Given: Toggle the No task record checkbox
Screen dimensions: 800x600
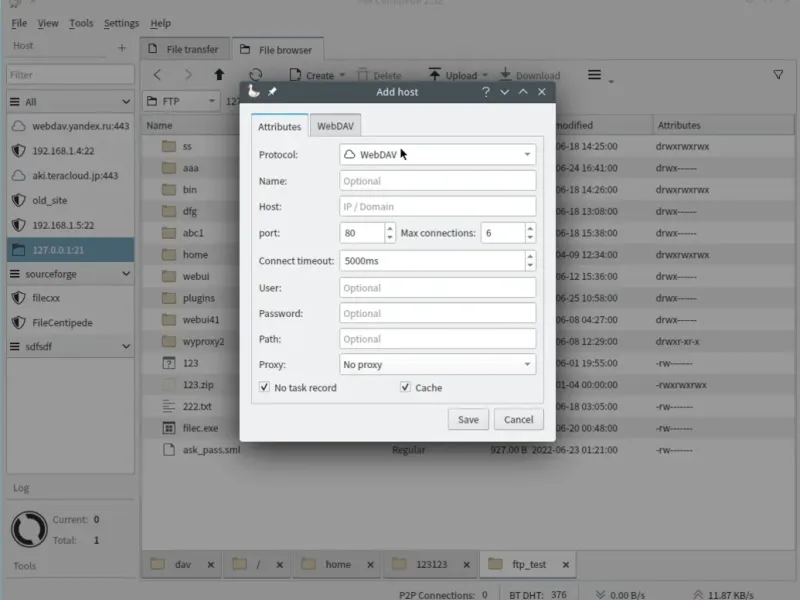Looking at the screenshot, I should pos(264,387).
